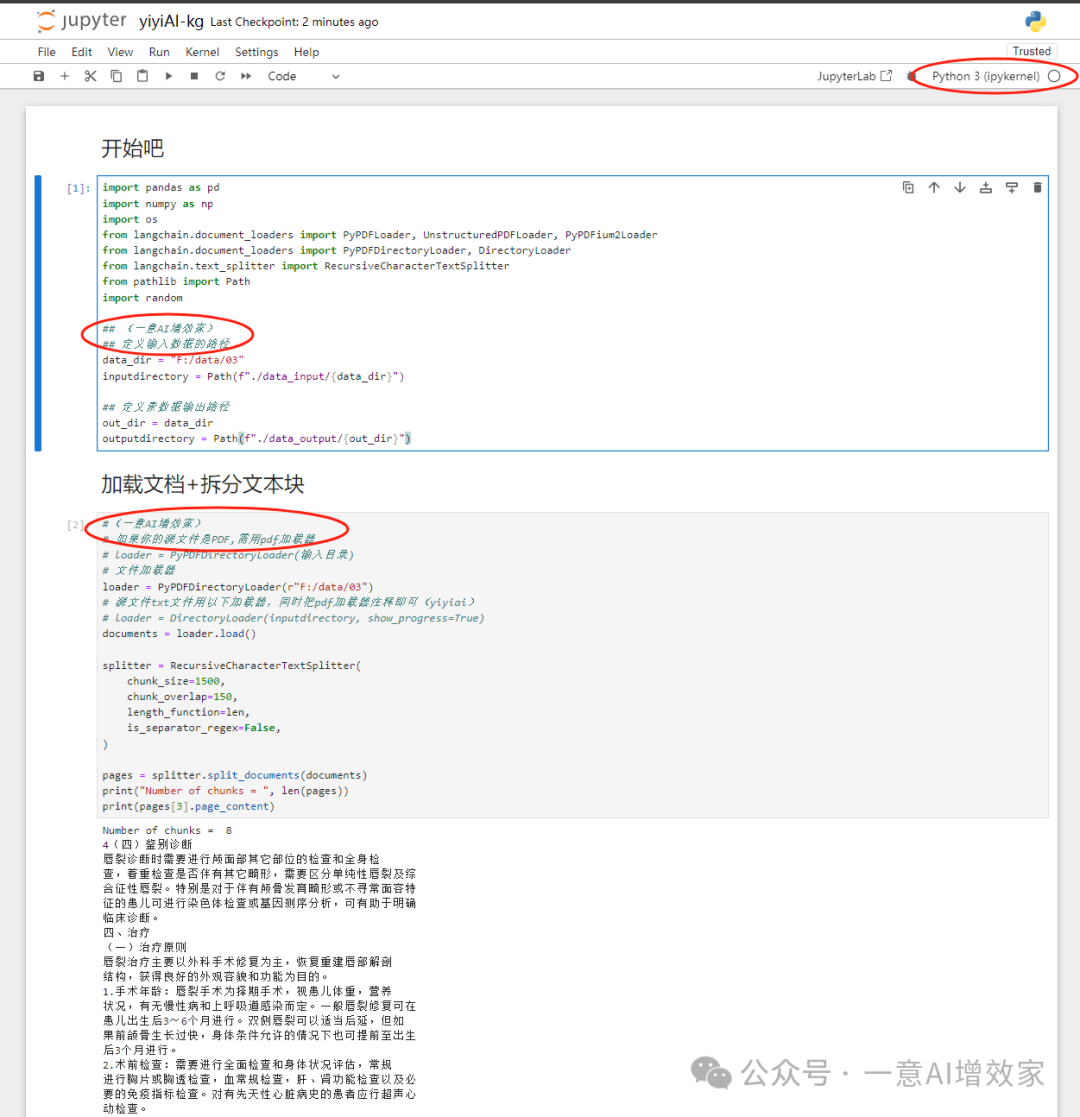
Task: Run the selected cell with the play icon
Action: 168,76
